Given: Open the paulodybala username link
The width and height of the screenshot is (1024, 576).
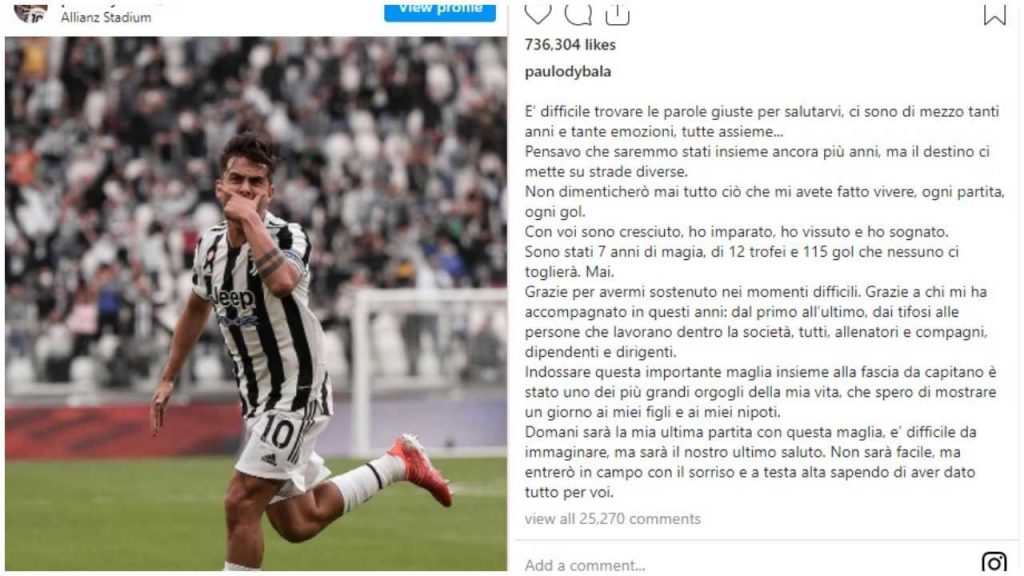Looking at the screenshot, I should click(x=568, y=71).
